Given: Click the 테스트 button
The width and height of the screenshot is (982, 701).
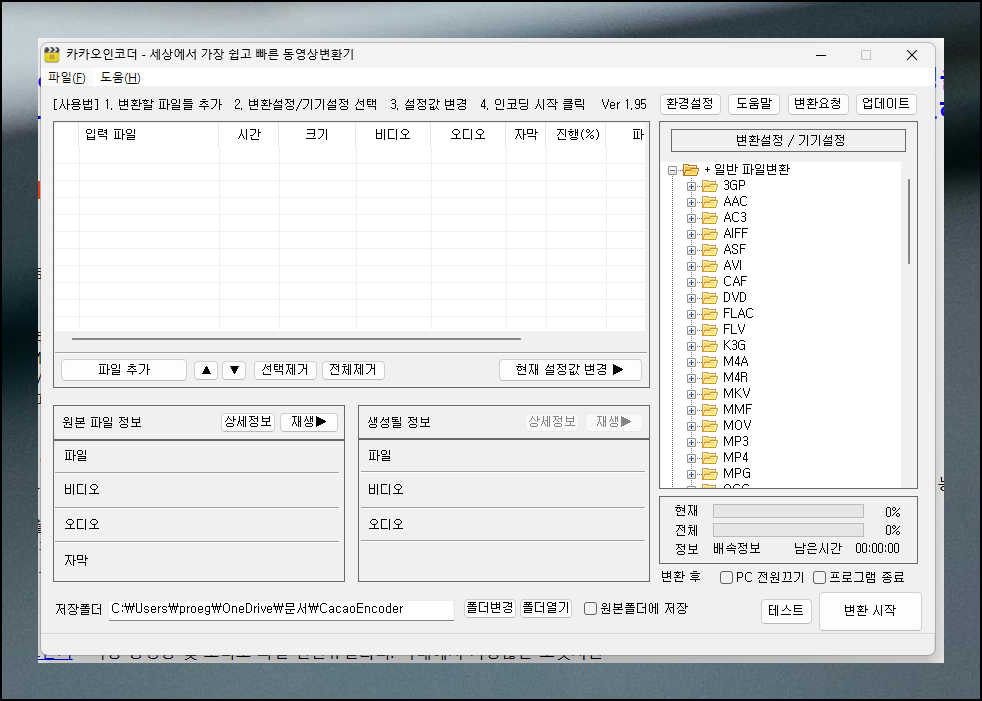Looking at the screenshot, I should tap(786, 611).
